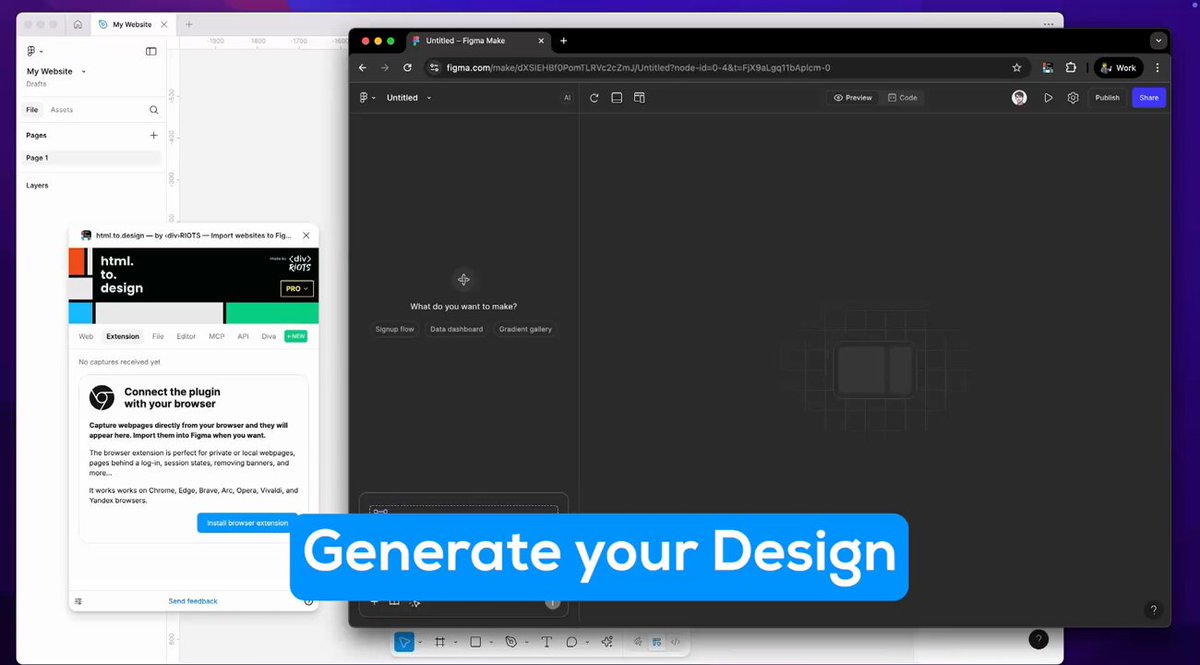This screenshot has height=665, width=1200.
Task: Select the Assets tab in left panel
Action: pos(62,110)
